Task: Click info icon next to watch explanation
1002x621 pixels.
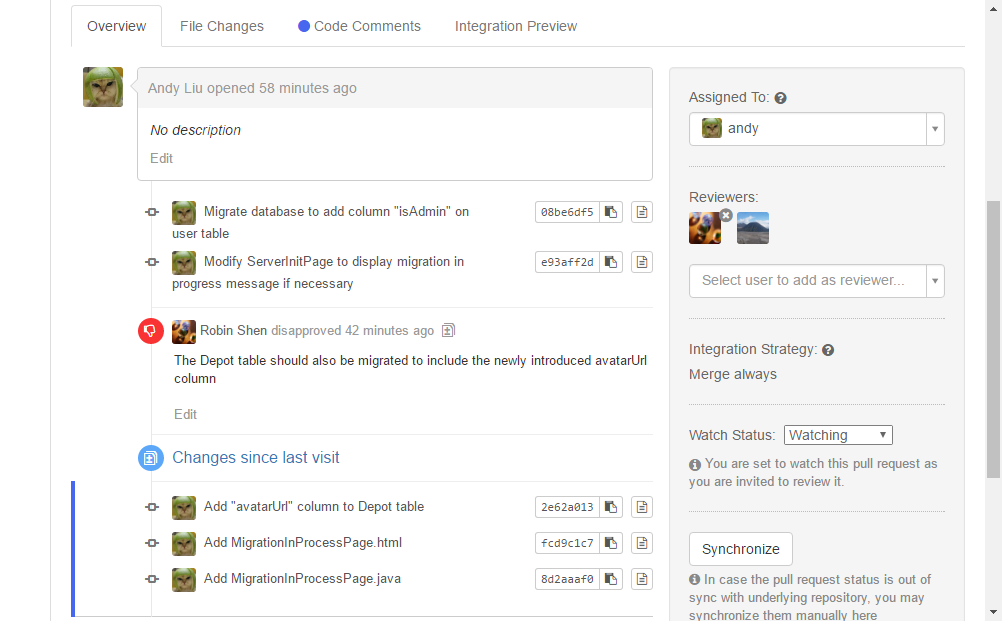Action: [x=695, y=464]
